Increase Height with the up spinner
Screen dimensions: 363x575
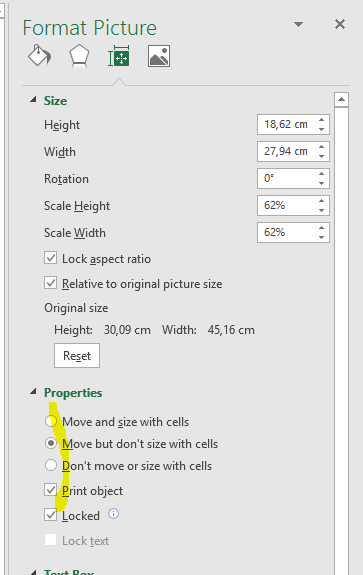point(322,120)
